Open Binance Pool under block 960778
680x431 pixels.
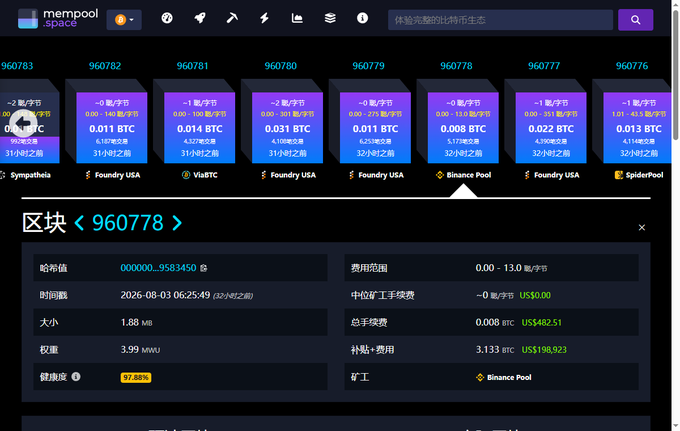(464, 175)
